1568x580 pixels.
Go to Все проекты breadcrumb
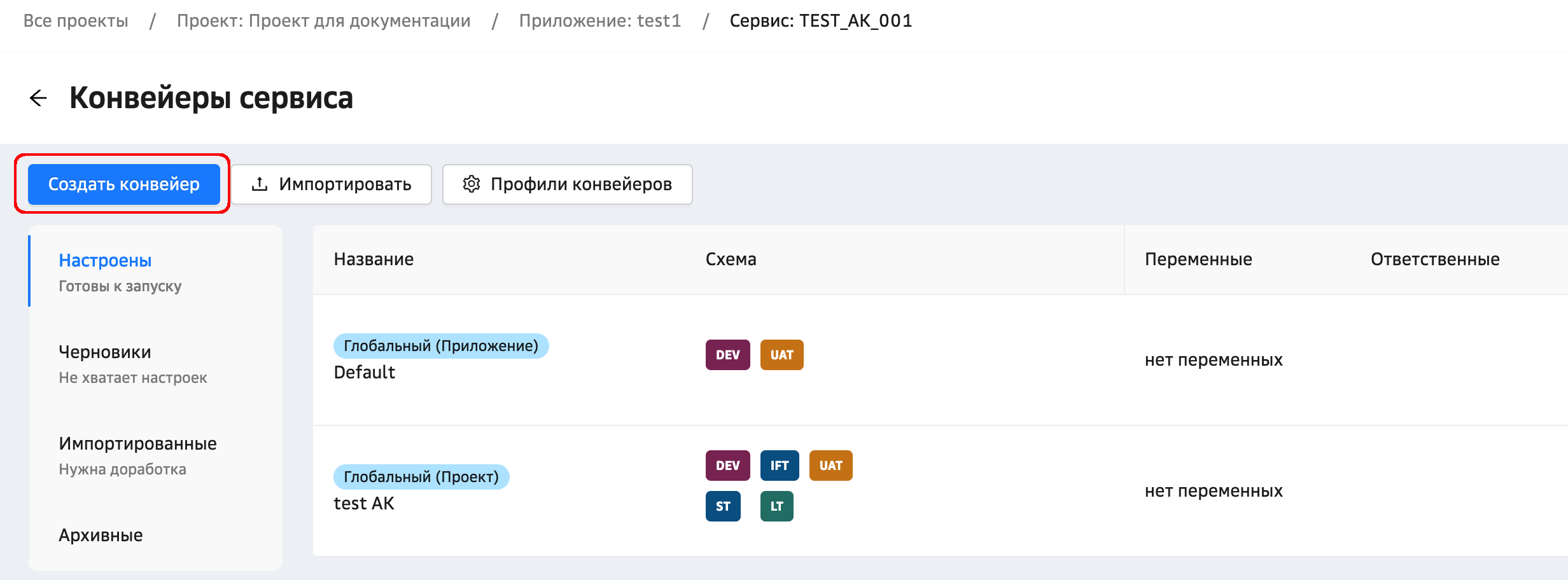76,21
